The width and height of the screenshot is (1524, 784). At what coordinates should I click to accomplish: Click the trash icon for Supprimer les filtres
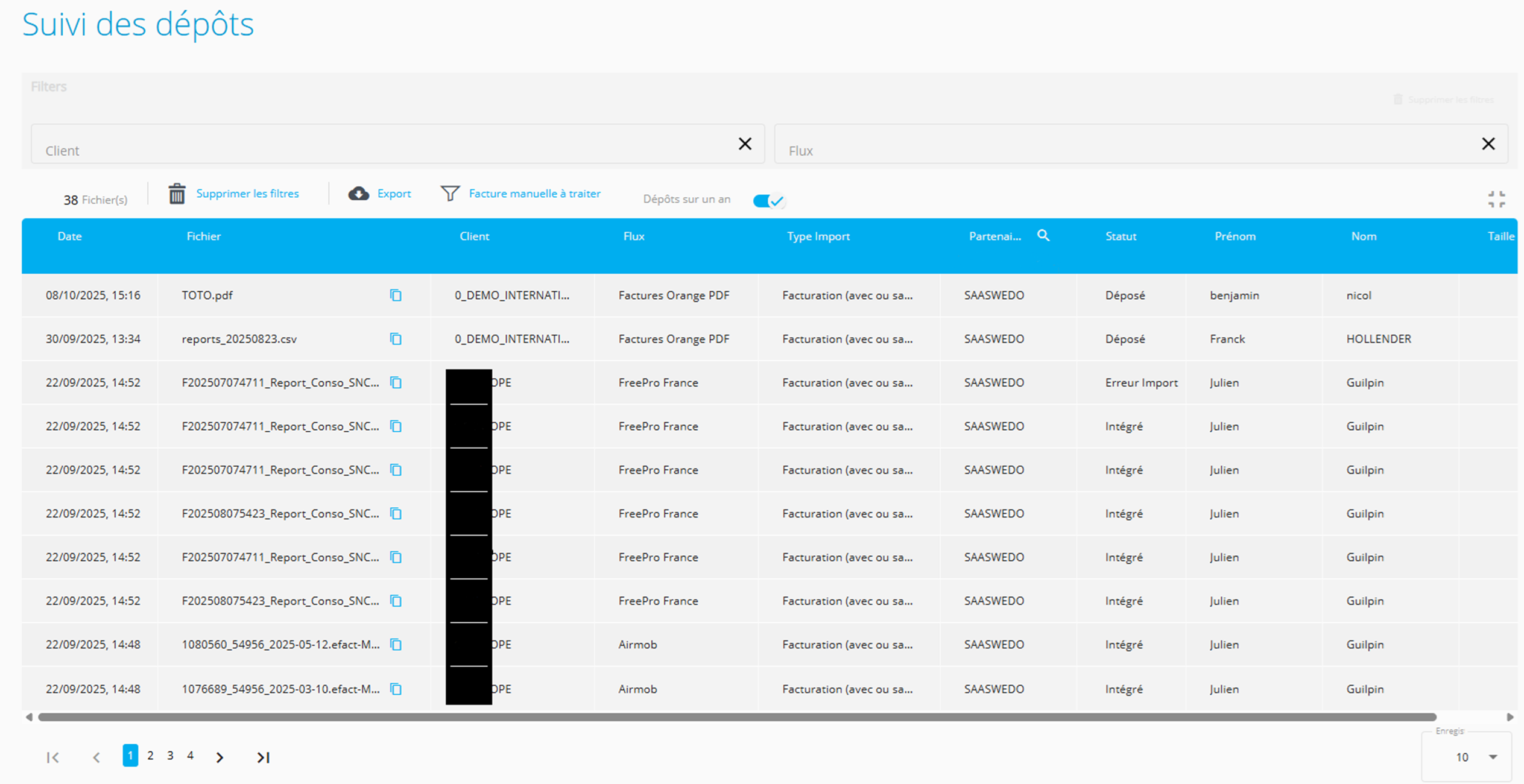(177, 194)
